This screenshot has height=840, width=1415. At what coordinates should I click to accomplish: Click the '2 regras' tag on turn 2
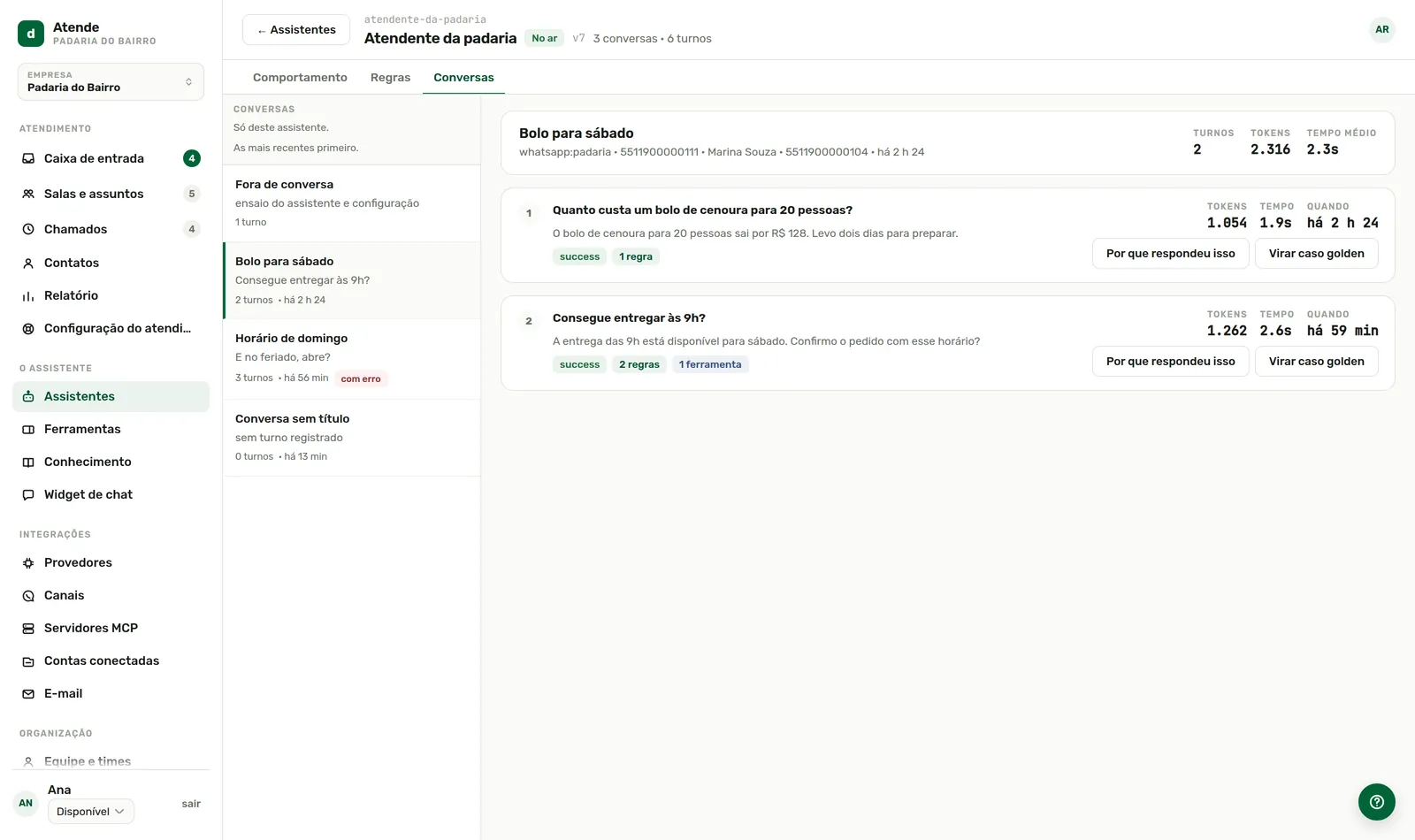(x=639, y=365)
